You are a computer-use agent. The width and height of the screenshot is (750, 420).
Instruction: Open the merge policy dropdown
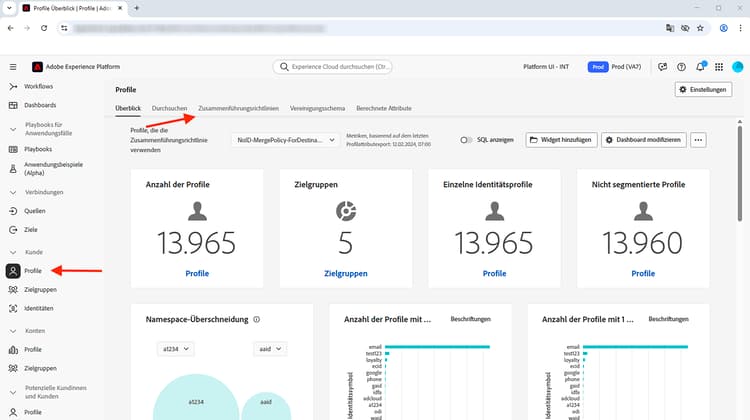pos(286,140)
